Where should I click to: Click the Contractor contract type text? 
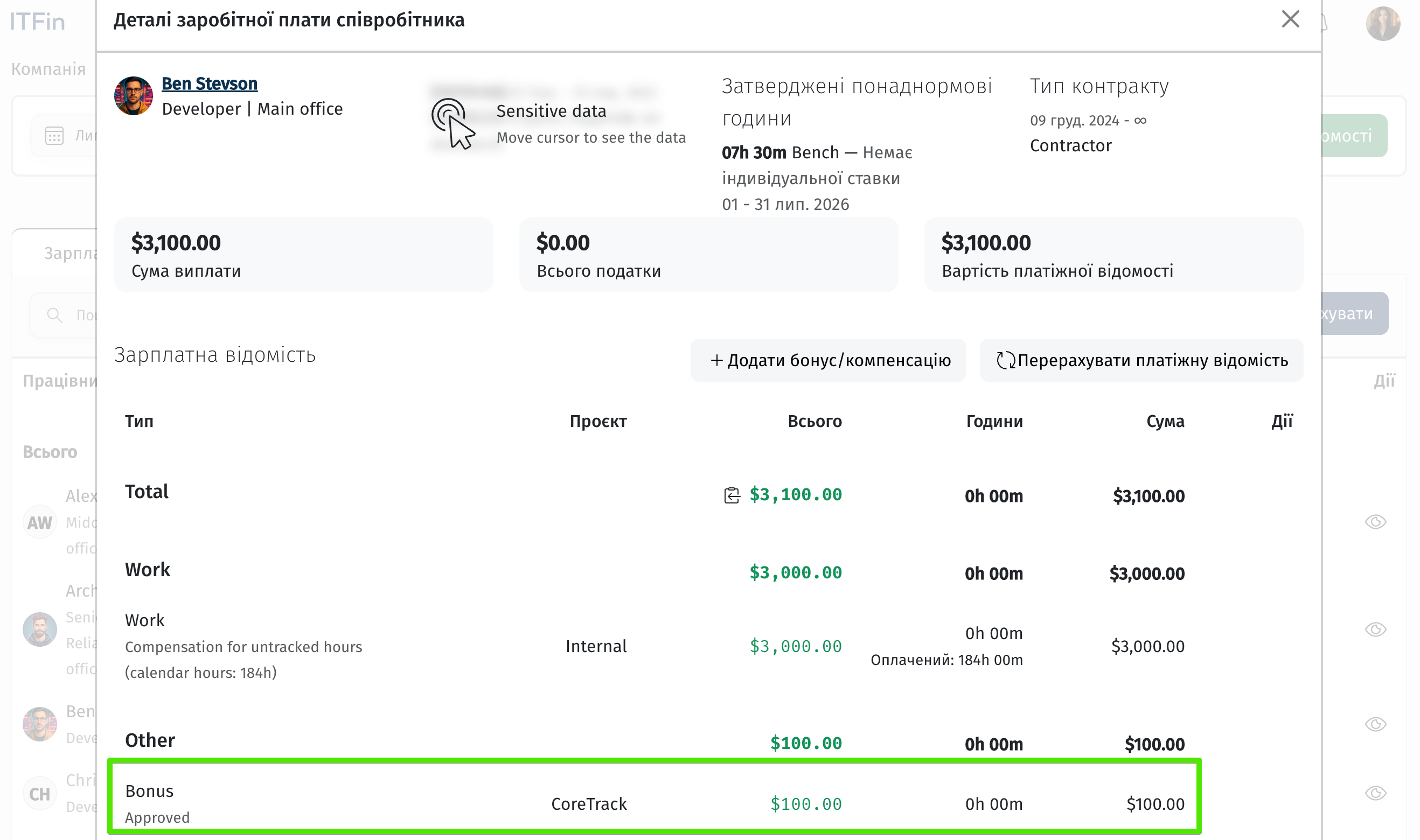[1071, 145]
